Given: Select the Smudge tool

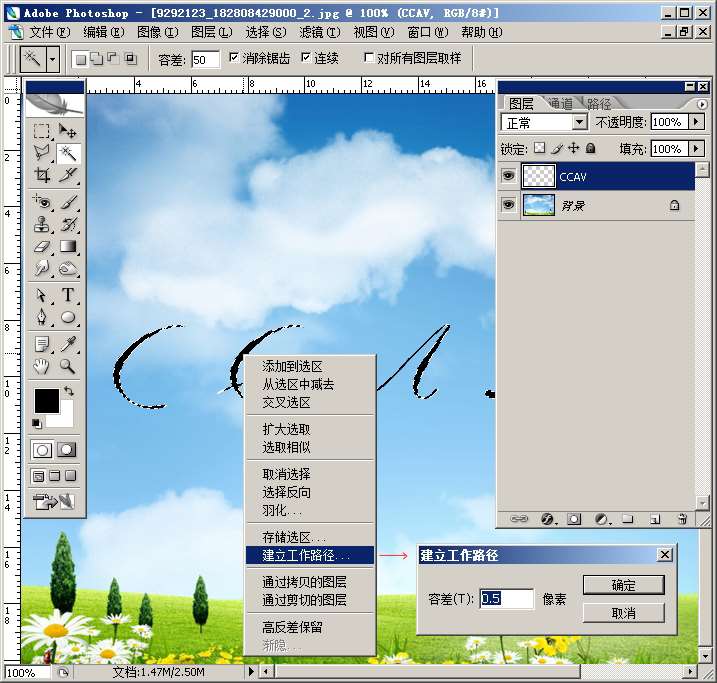Looking at the screenshot, I should click(x=42, y=268).
